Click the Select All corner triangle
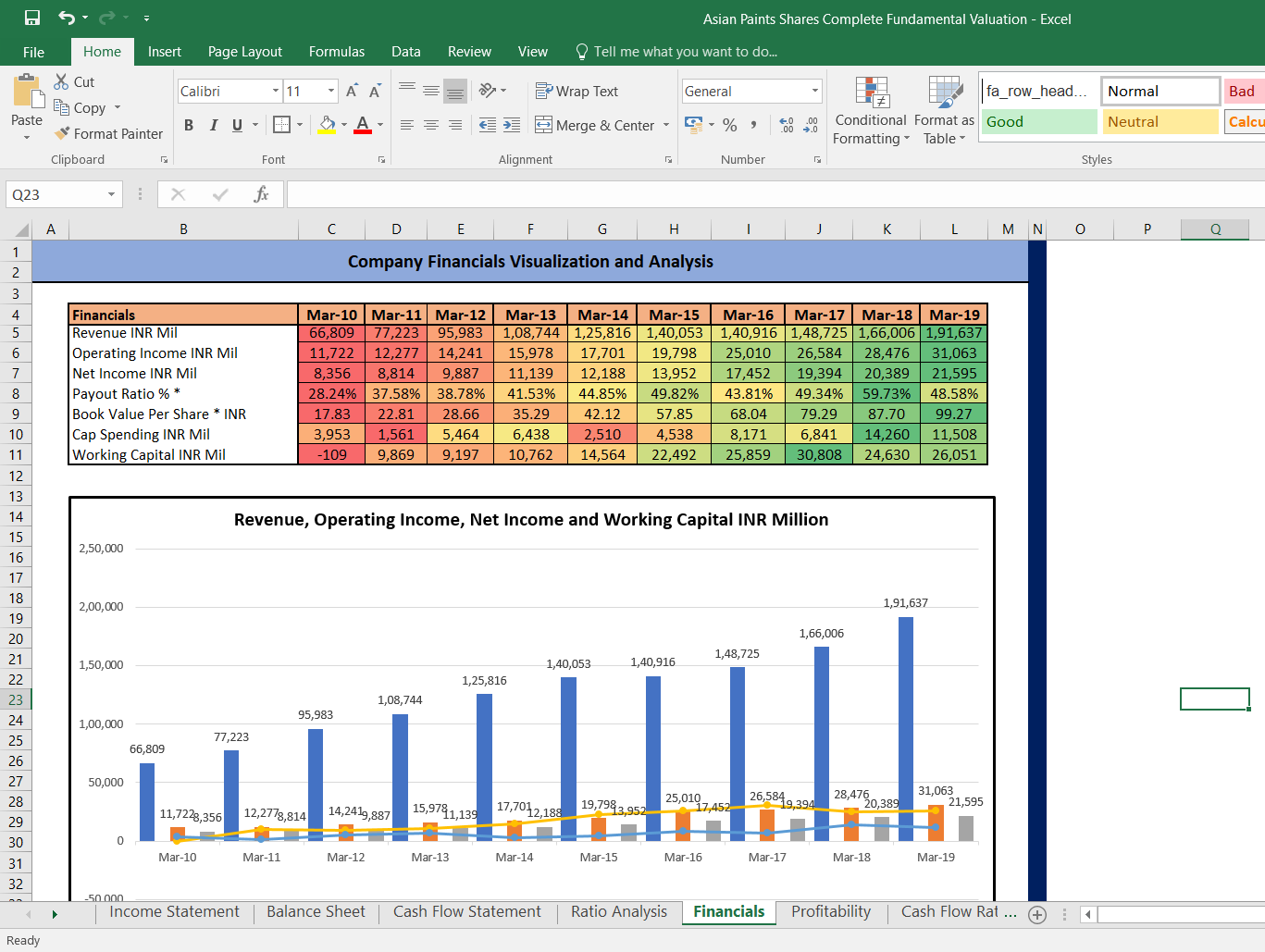The width and height of the screenshot is (1265, 952). click(x=22, y=229)
